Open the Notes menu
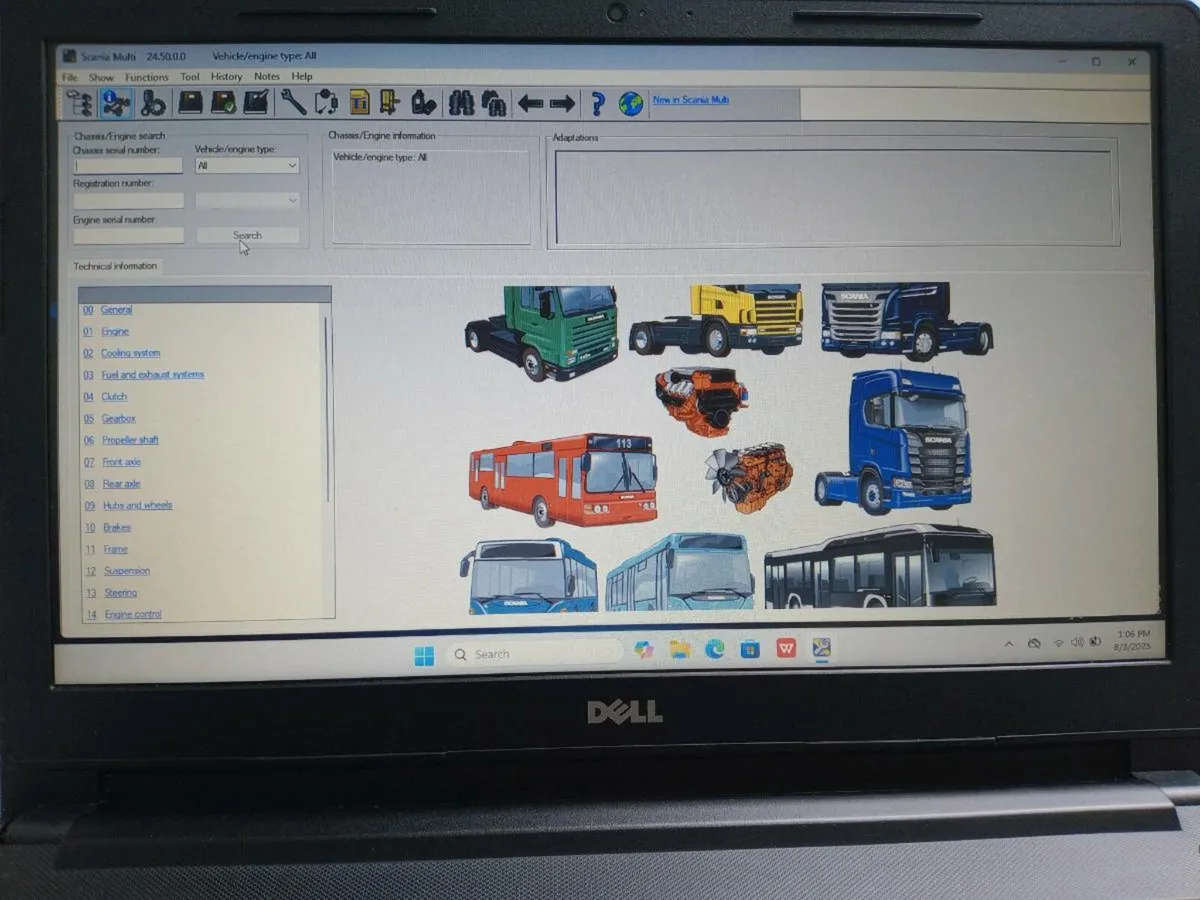The width and height of the screenshot is (1200, 900). pos(266,76)
